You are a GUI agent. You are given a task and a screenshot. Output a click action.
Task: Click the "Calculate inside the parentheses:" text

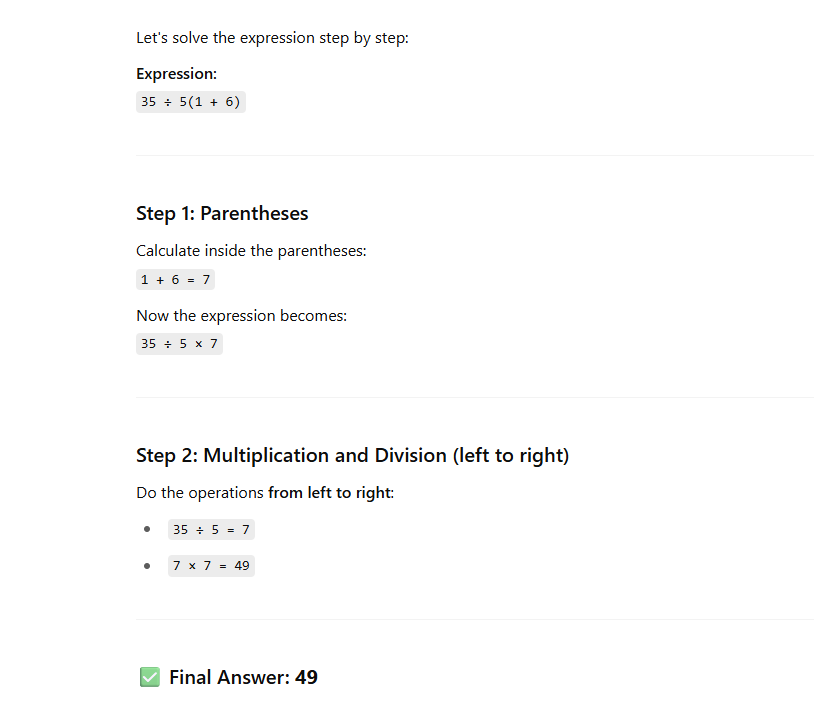(x=251, y=251)
